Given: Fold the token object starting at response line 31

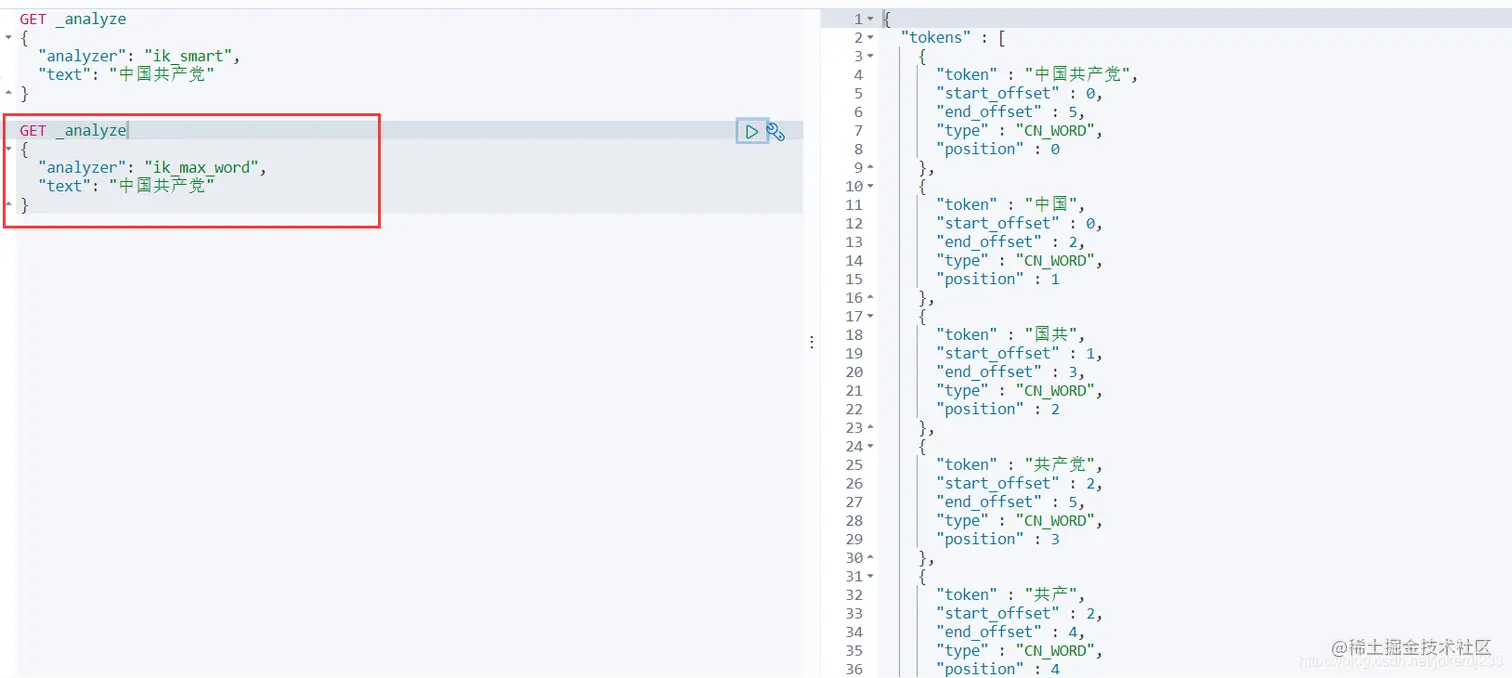Looking at the screenshot, I should (870, 576).
